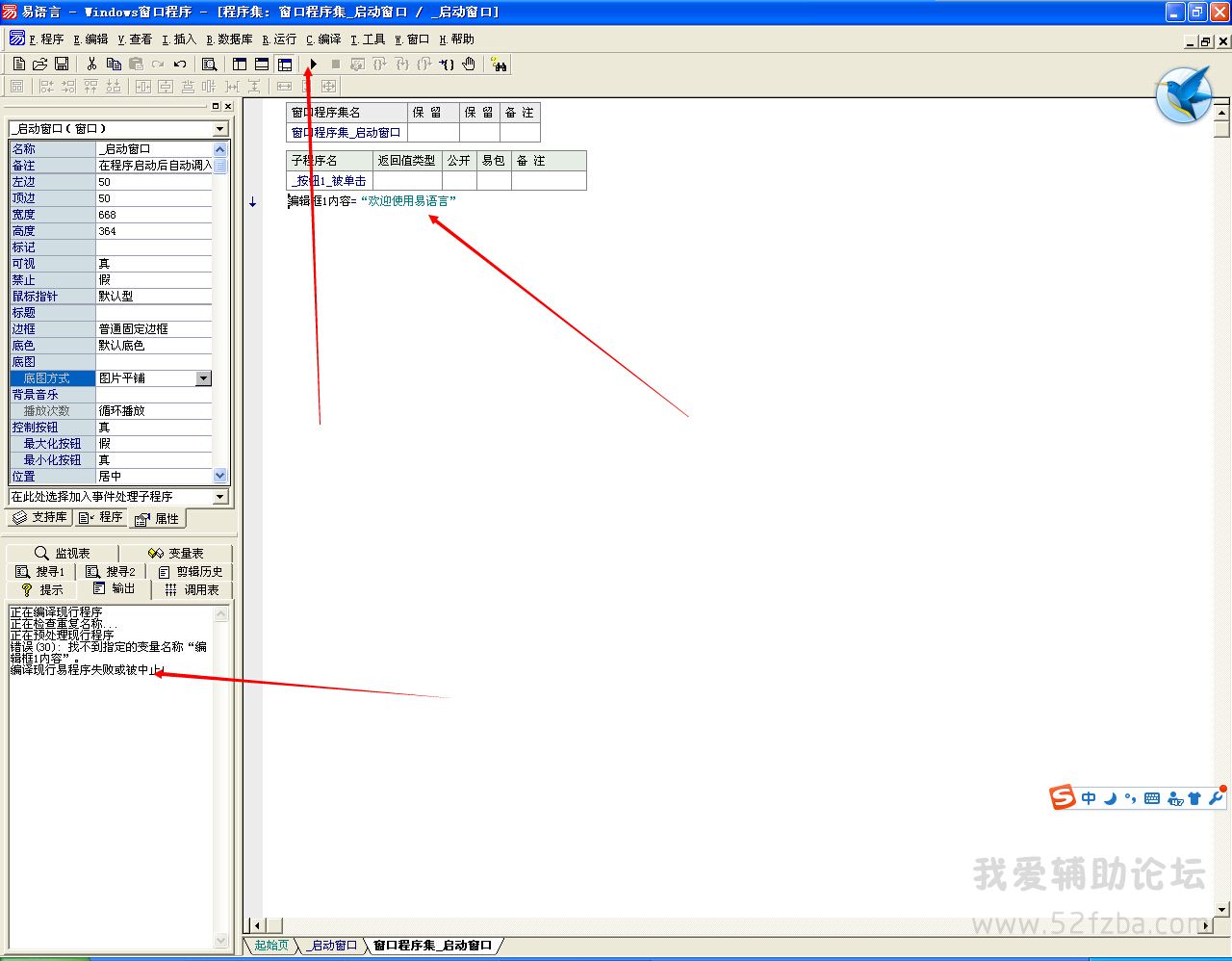Open the 帮助 menu
The height and width of the screenshot is (961, 1232).
456,39
